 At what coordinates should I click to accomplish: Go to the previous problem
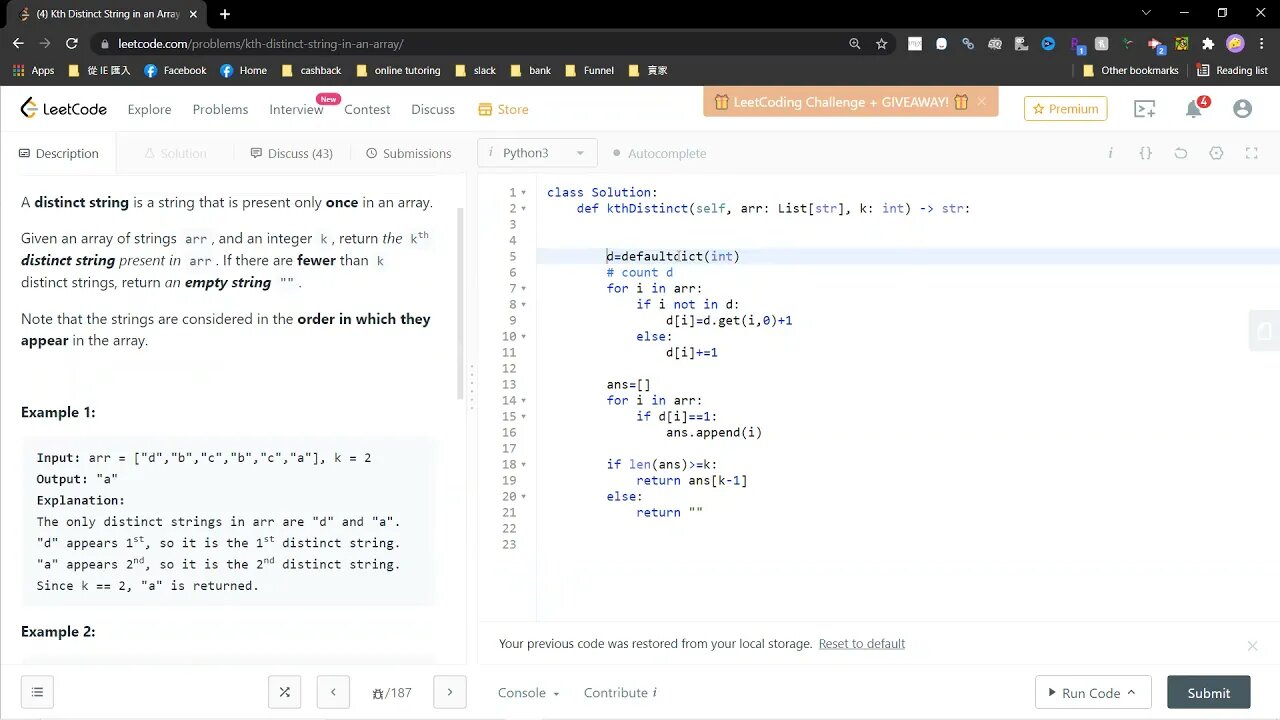333,692
